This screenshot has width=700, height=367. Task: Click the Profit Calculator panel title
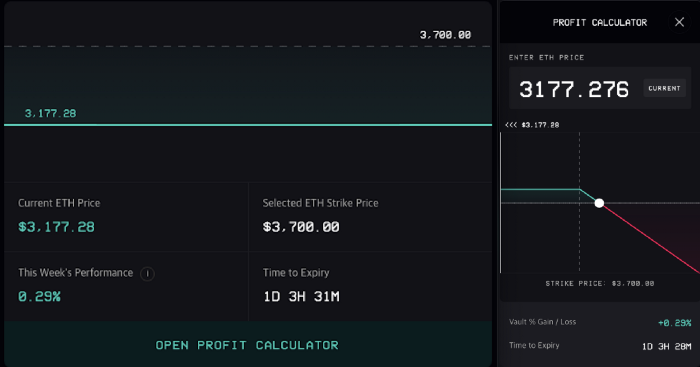[x=600, y=22]
